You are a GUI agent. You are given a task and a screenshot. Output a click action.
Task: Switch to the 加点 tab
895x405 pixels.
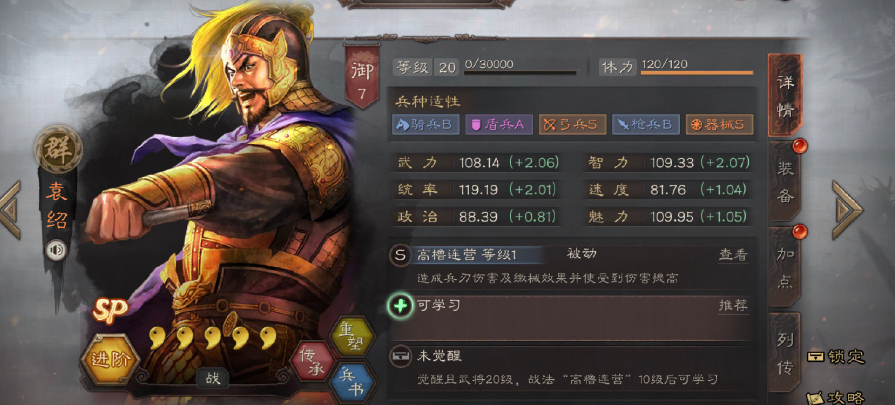pos(785,267)
